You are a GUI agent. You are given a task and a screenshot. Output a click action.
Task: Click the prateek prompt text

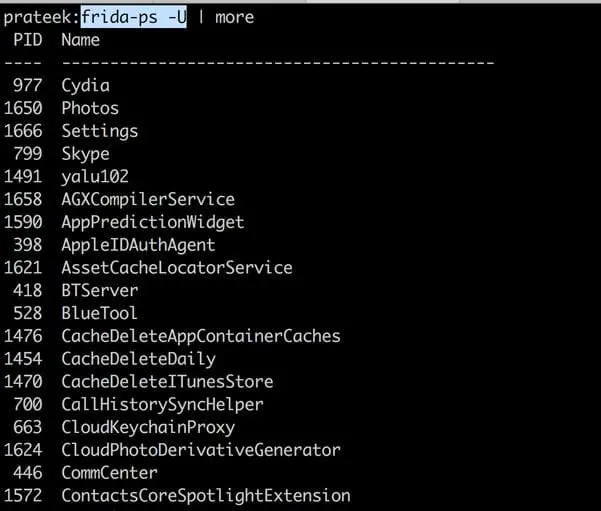38,17
